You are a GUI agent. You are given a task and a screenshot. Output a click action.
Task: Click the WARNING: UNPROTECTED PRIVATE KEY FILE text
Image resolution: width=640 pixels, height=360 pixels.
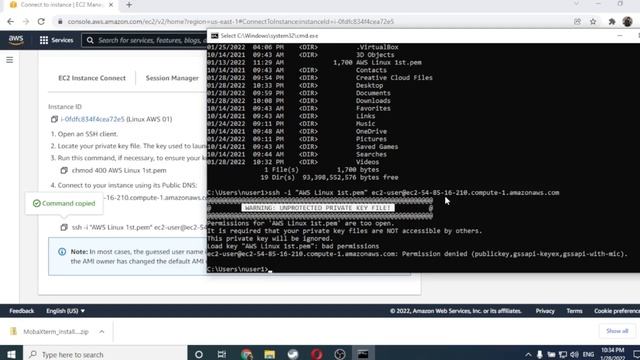click(x=318, y=208)
